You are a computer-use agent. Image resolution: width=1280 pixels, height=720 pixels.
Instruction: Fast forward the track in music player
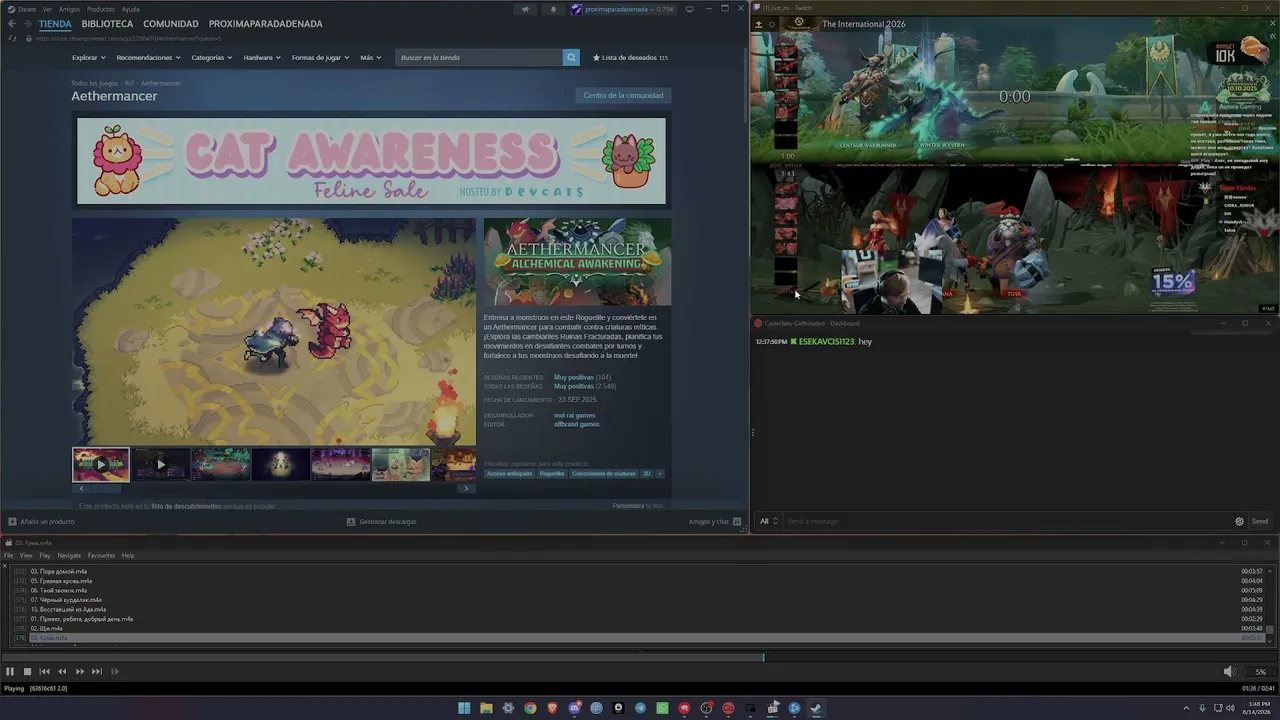pos(80,672)
